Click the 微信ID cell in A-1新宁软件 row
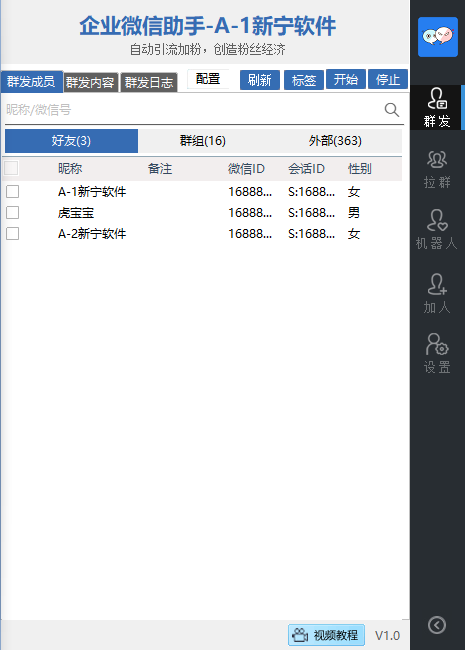Viewport: 465px width, 650px height. click(x=250, y=192)
